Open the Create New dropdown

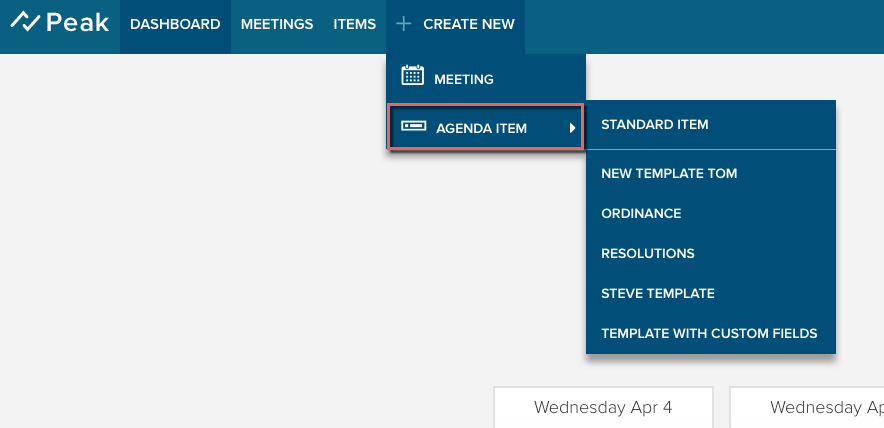[468, 24]
